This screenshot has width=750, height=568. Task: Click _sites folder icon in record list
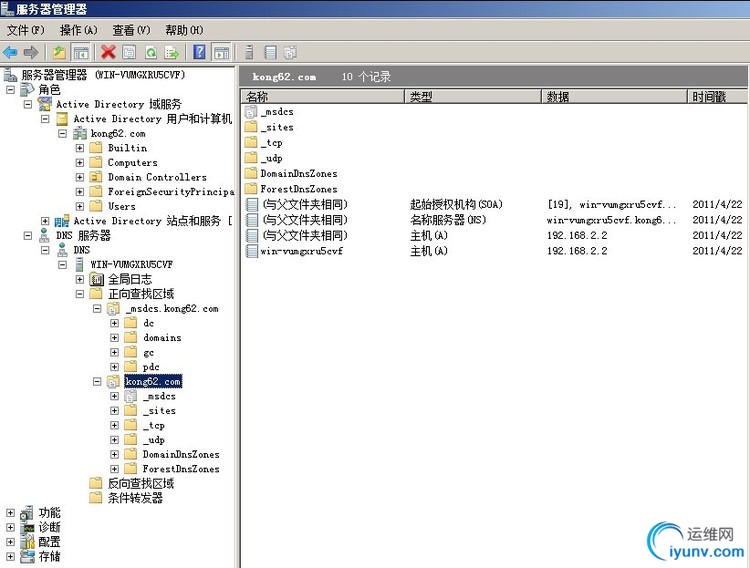pos(251,127)
